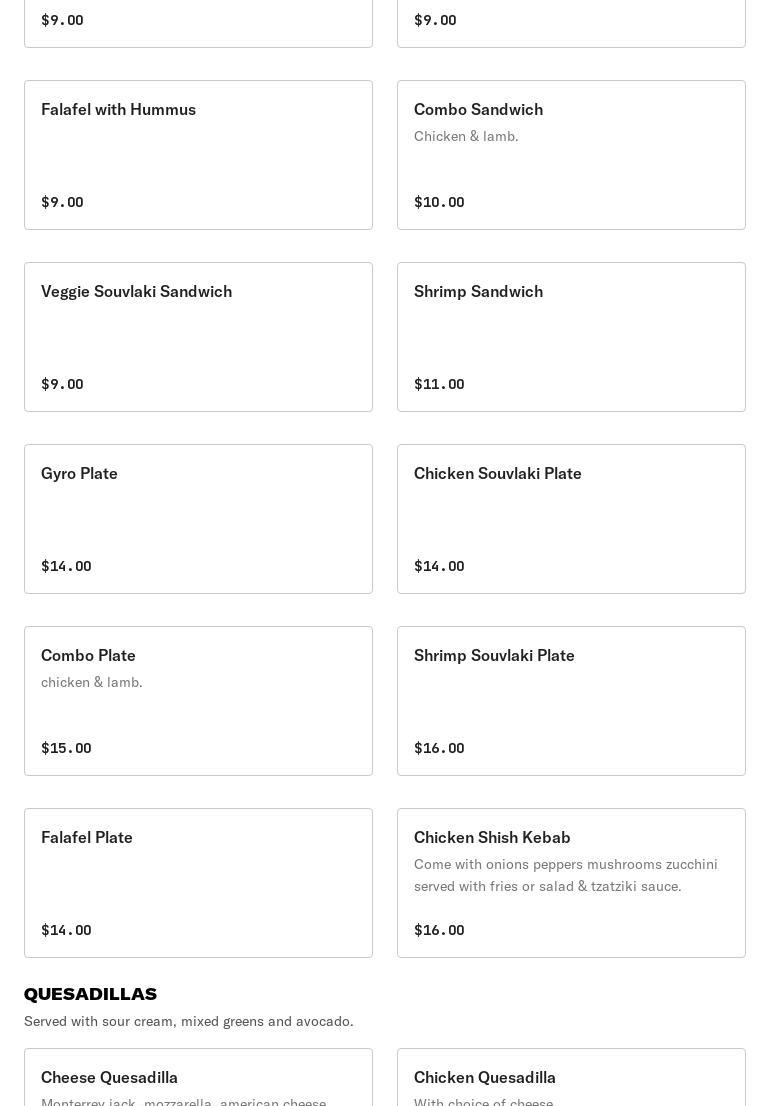Image resolution: width=770 pixels, height=1106 pixels.
Task: Add the Shrimp Sandwich item
Action: coord(571,337)
